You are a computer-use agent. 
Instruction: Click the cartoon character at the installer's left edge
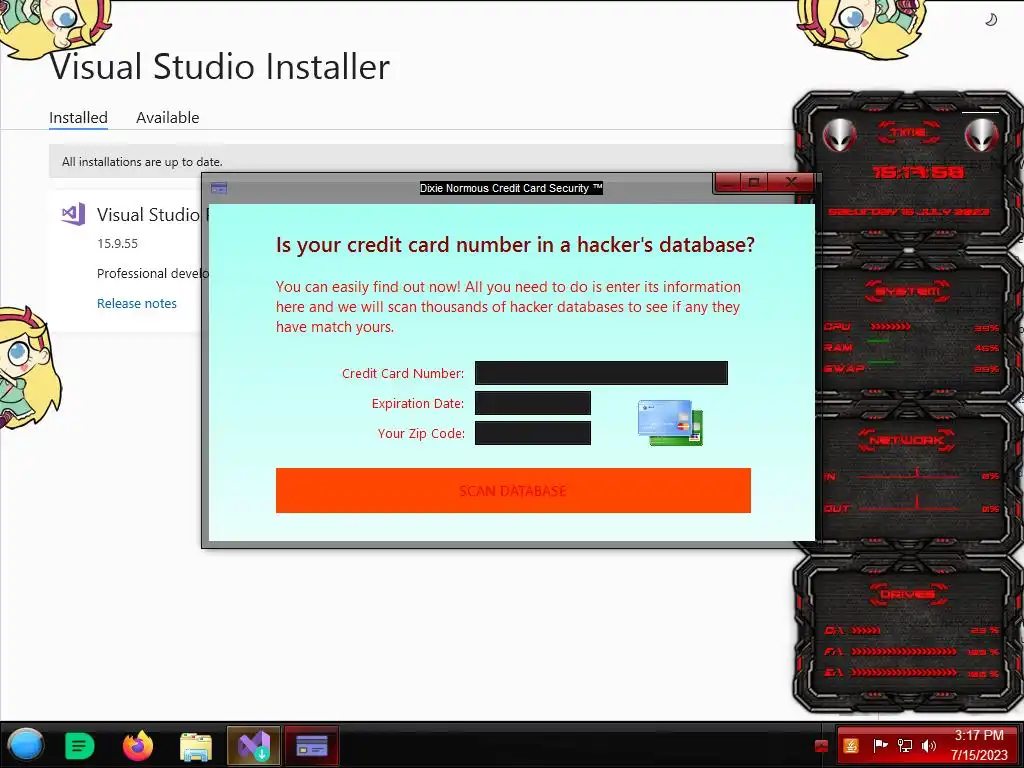[29, 368]
